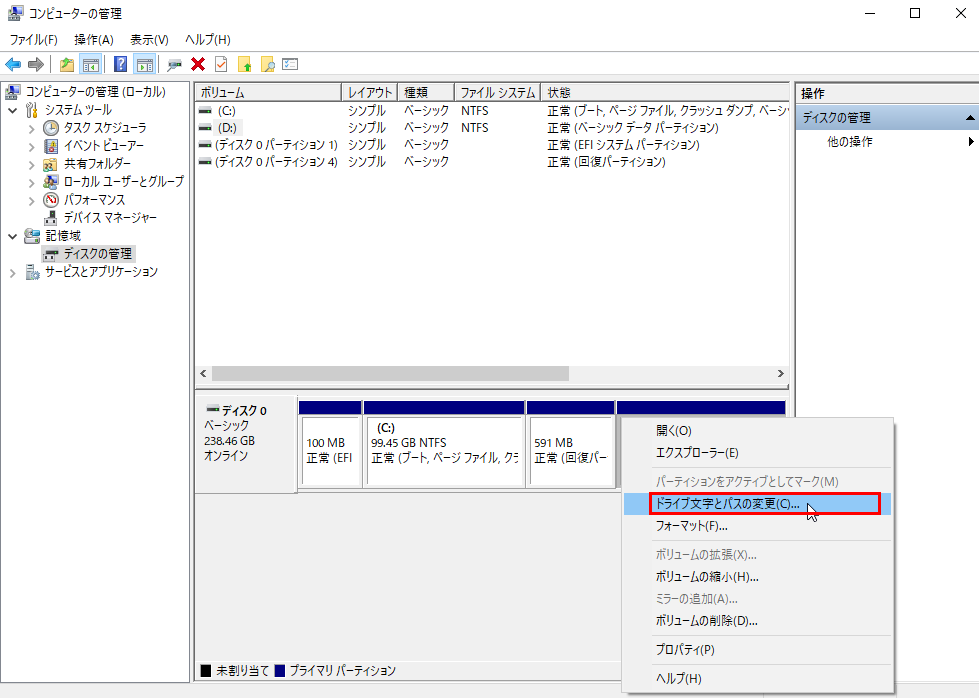Toggle the action pane toolbar icon
The width and height of the screenshot is (979, 698).
coord(143,64)
